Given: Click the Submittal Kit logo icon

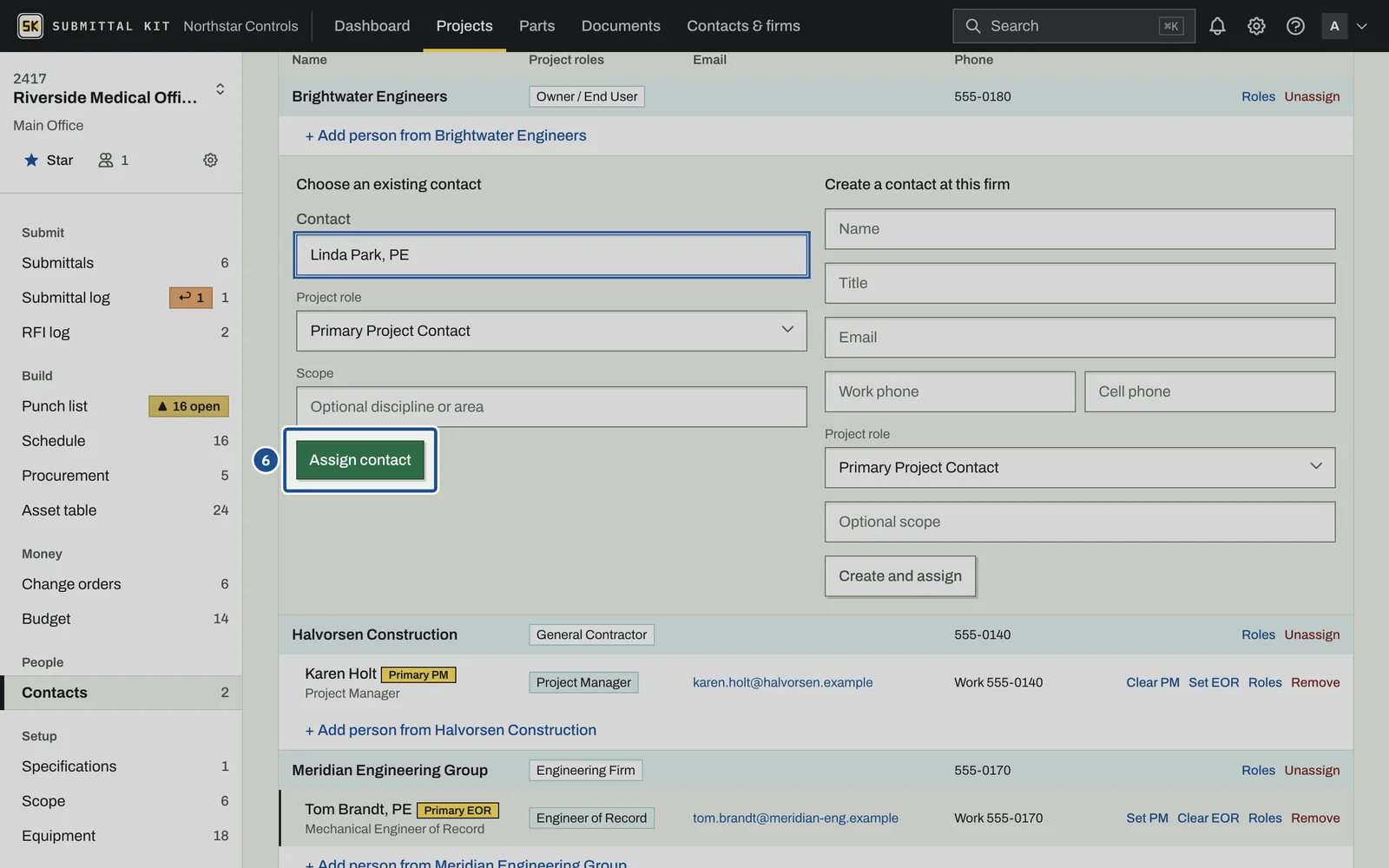Looking at the screenshot, I should pos(30,26).
